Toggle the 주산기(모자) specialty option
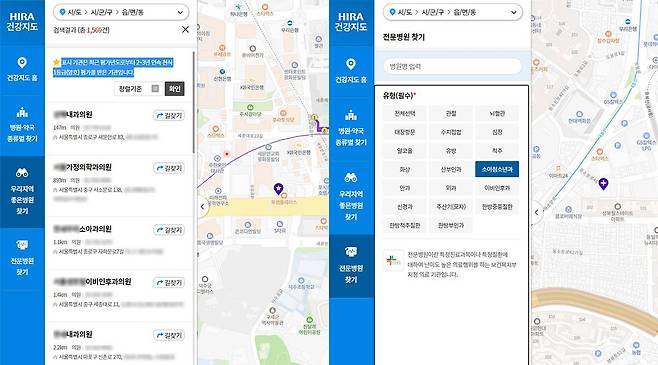The height and width of the screenshot is (365, 658). coord(451,206)
